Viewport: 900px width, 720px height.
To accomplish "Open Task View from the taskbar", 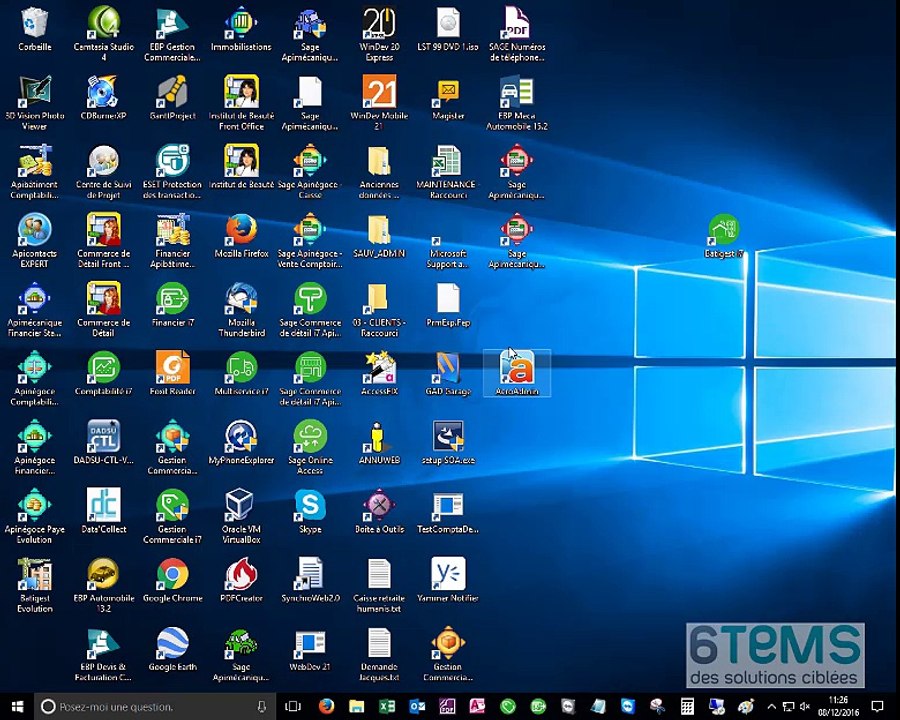I will point(293,706).
